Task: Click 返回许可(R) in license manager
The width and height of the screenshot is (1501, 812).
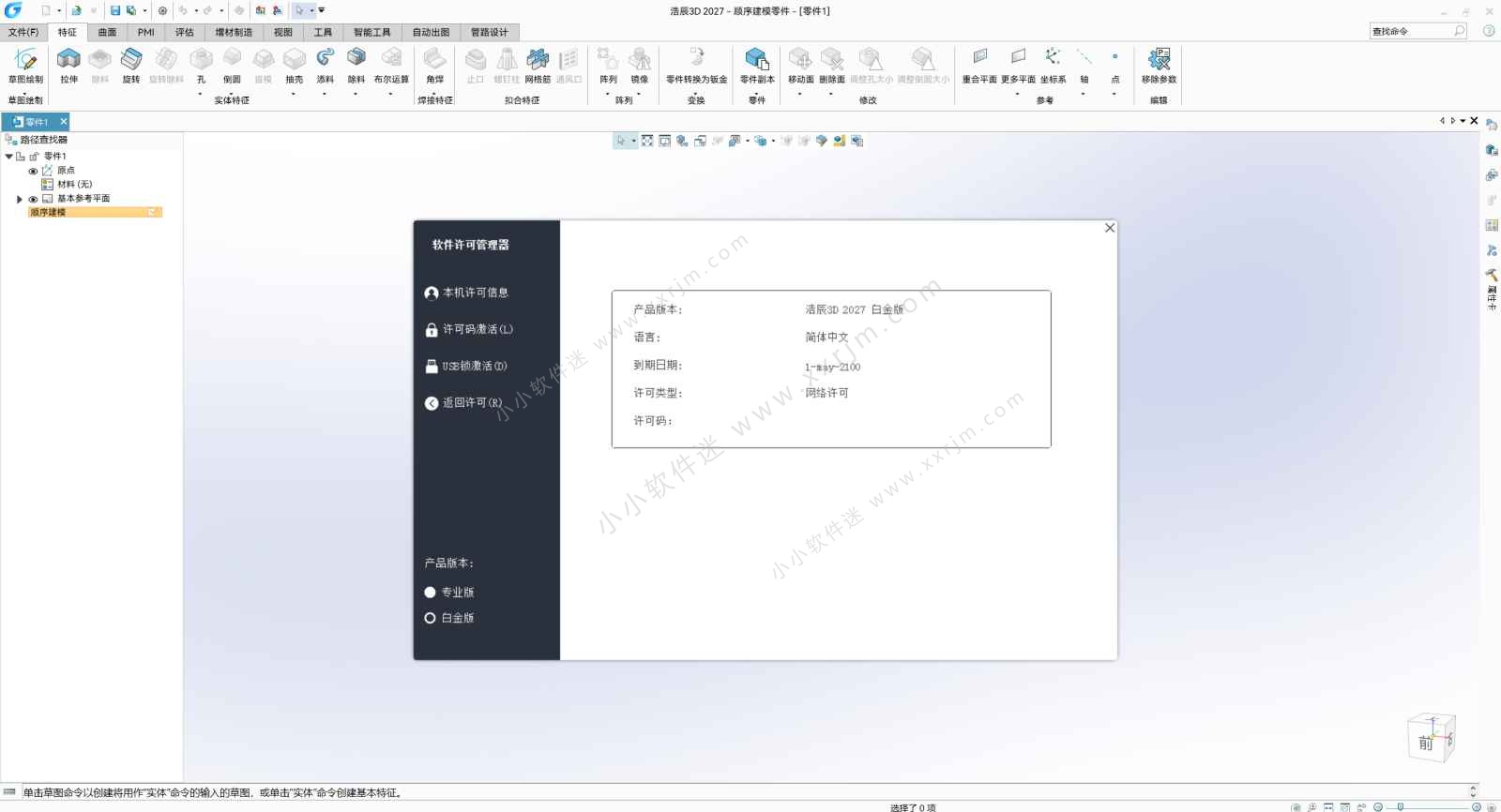Action: click(x=463, y=403)
